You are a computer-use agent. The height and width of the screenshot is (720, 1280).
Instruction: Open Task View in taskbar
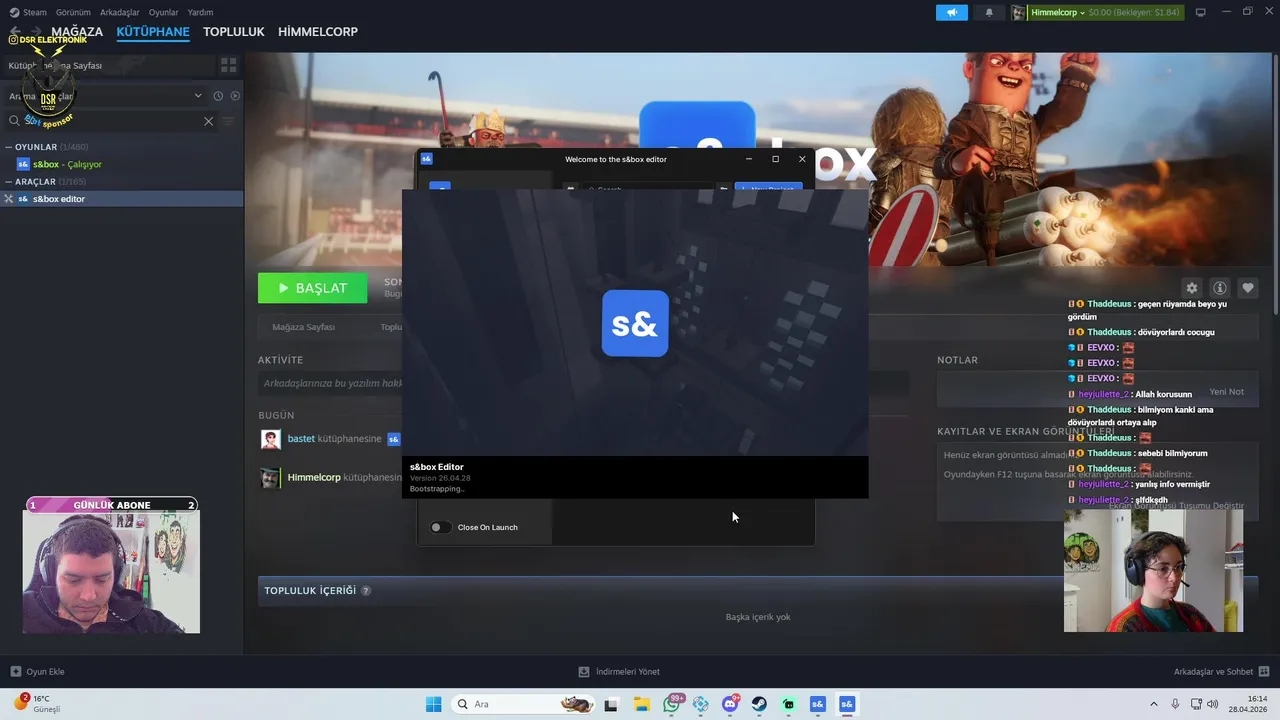pyautogui.click(x=611, y=704)
